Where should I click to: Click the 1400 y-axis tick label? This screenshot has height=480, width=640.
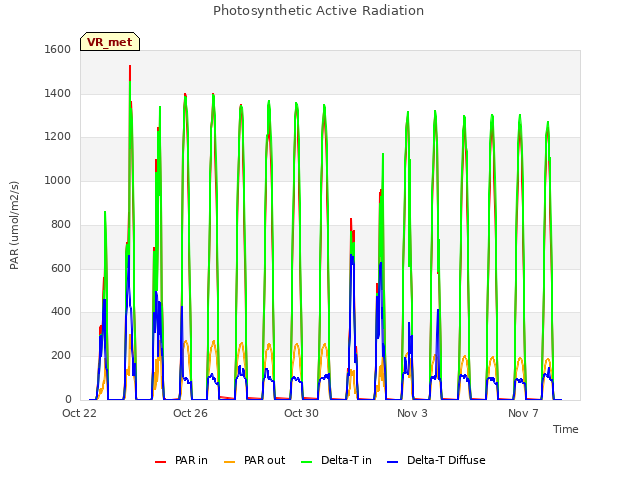[58, 93]
